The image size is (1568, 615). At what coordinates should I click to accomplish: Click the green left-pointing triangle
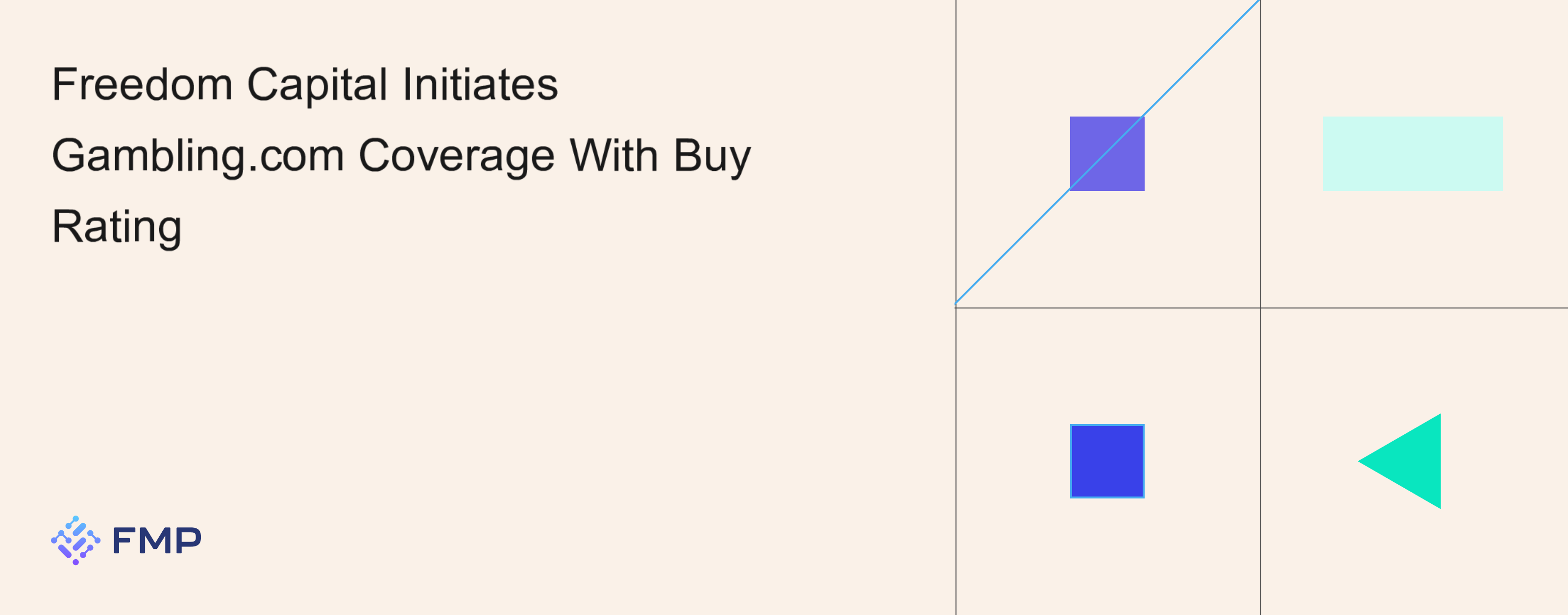tap(1409, 461)
